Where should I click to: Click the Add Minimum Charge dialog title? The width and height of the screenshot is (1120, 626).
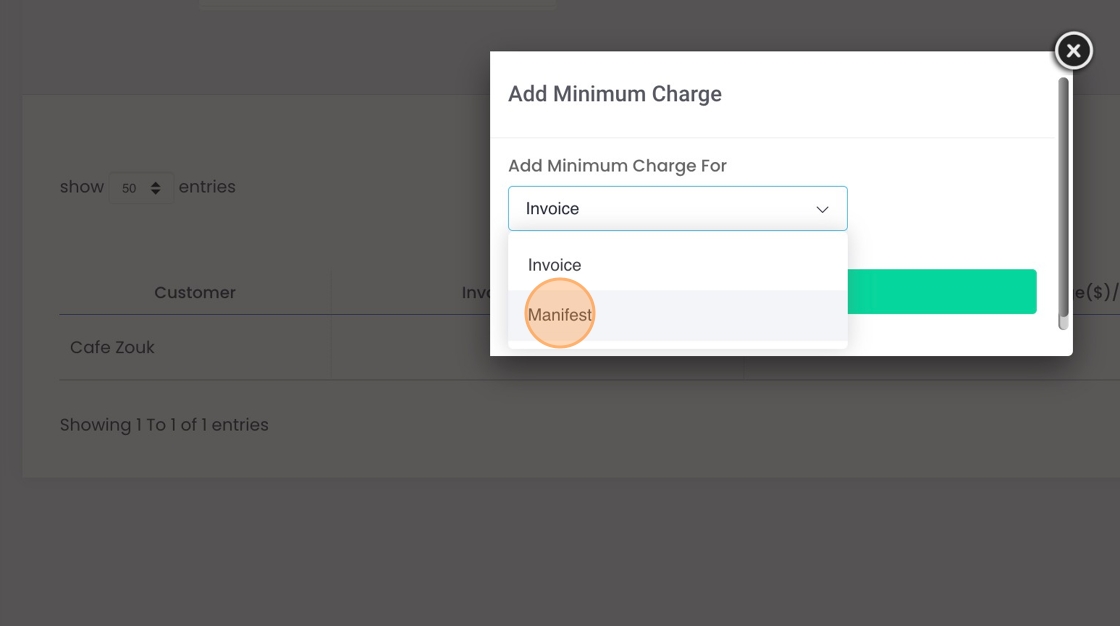(x=614, y=94)
